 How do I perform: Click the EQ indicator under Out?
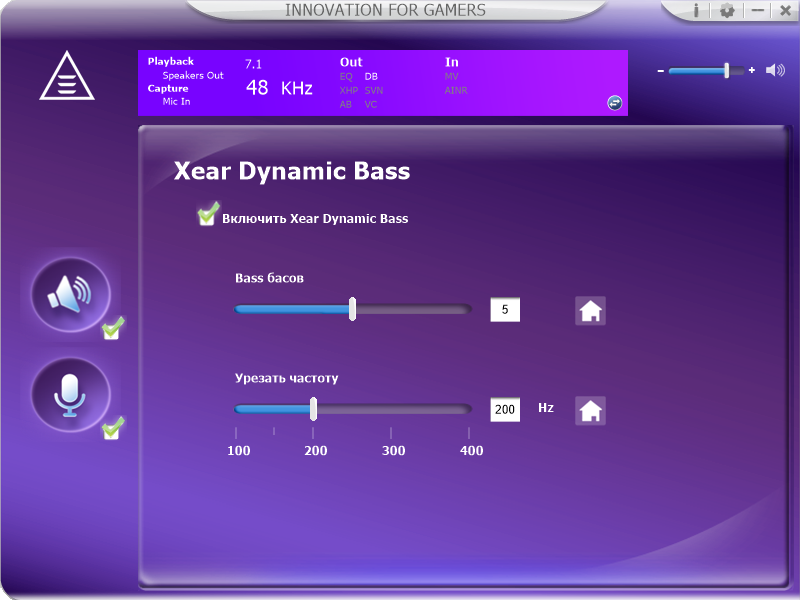(346, 77)
